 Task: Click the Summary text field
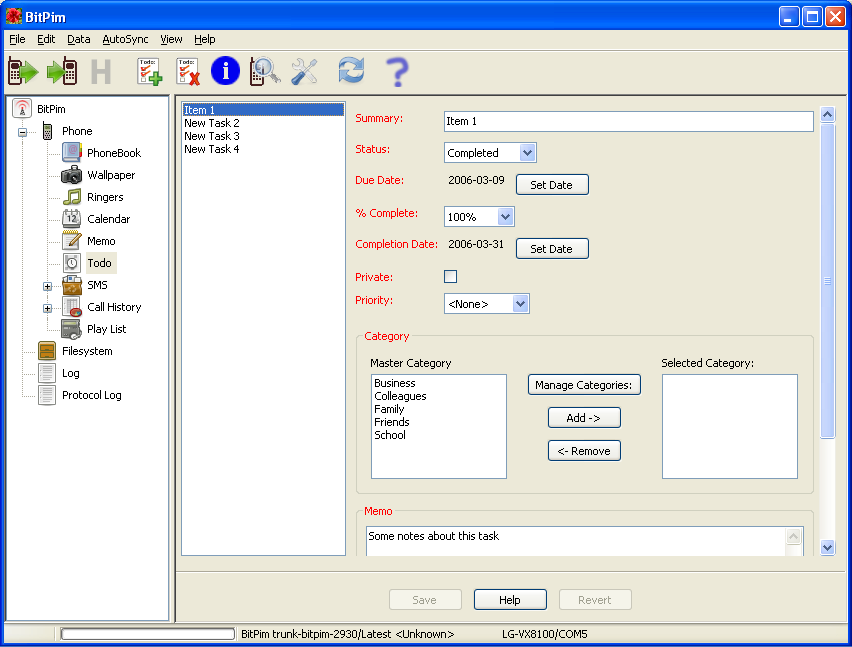click(628, 122)
